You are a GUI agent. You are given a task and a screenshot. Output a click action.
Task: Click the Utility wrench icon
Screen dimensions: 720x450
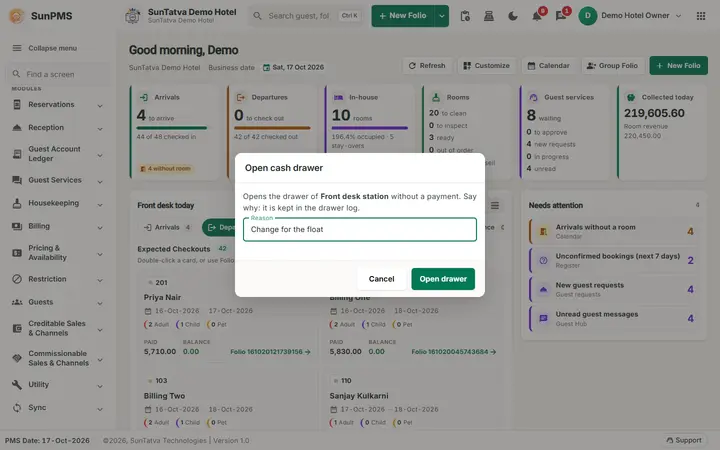[x=17, y=384]
